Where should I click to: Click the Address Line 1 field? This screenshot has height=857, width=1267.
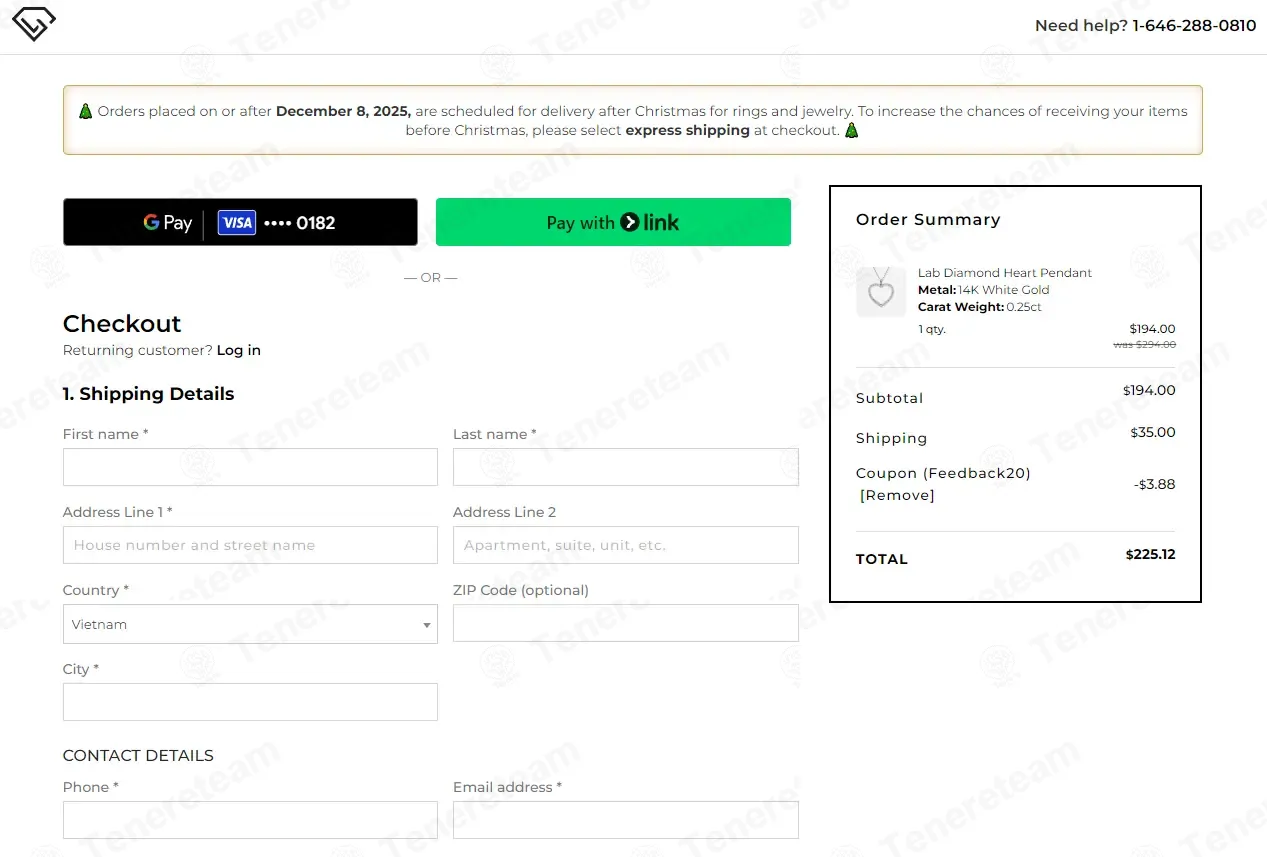[250, 545]
